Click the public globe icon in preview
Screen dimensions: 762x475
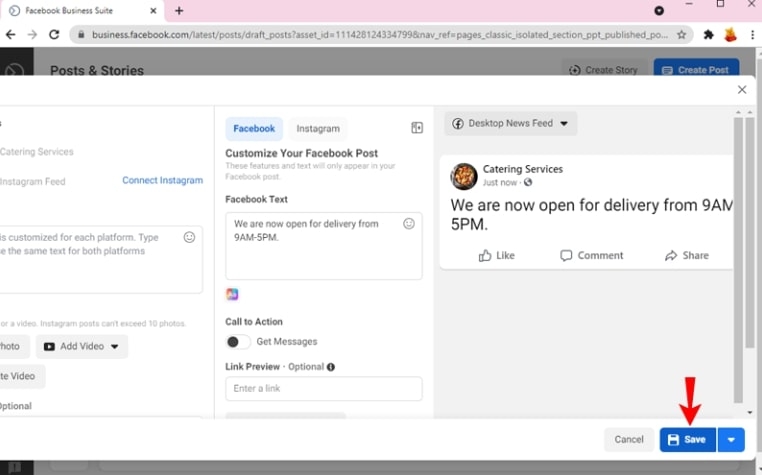tap(528, 182)
